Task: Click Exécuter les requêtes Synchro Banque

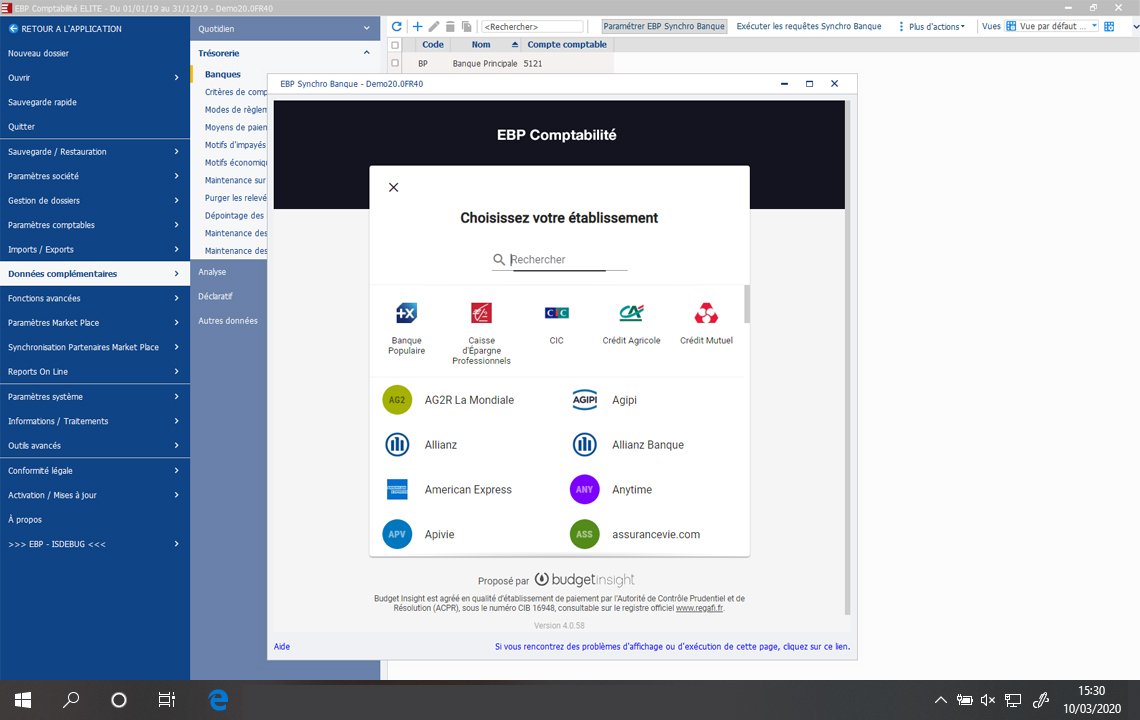Action: (808, 26)
